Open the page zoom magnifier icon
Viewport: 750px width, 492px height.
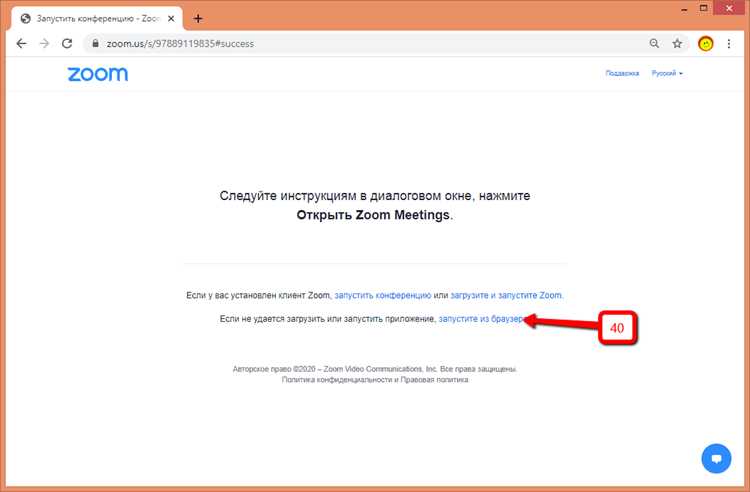pos(654,44)
